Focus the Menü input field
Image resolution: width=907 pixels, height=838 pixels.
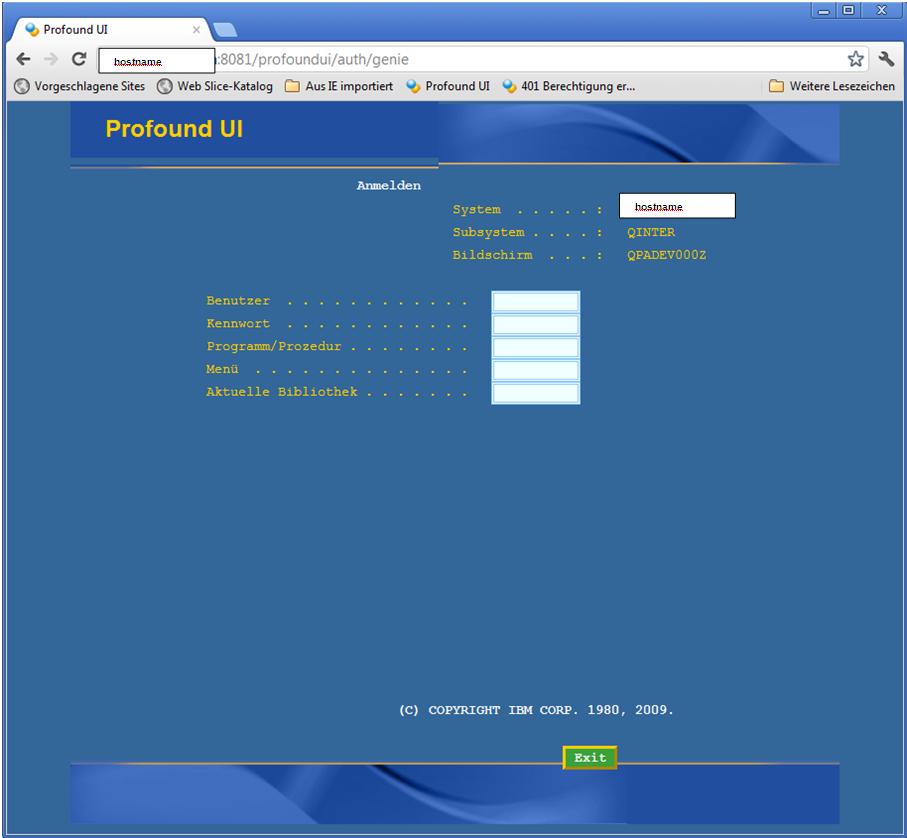536,370
